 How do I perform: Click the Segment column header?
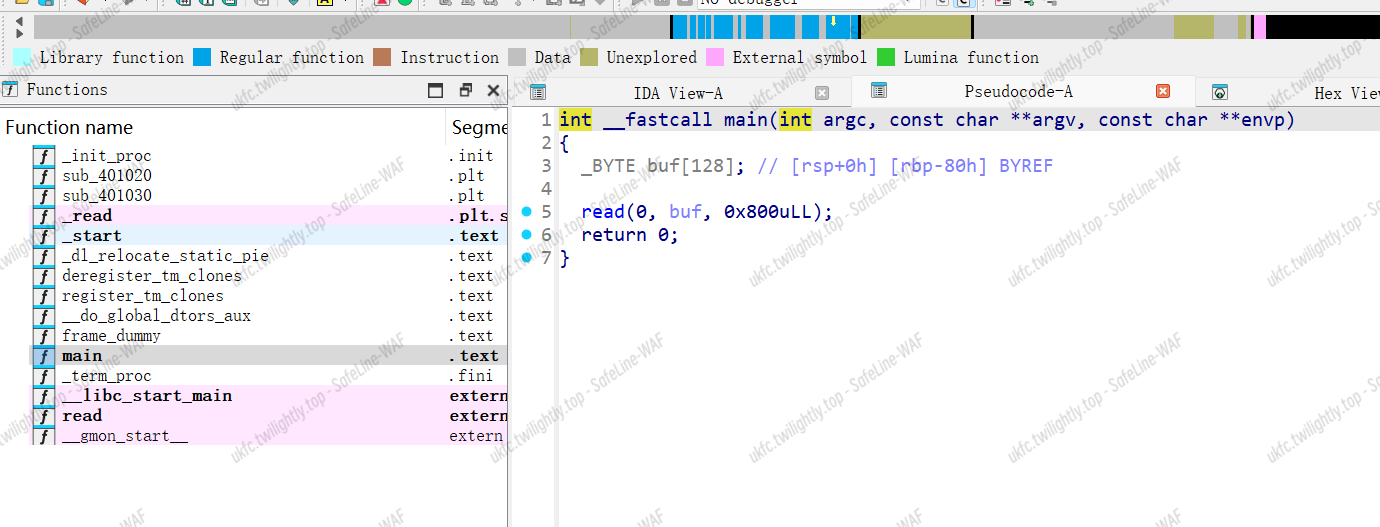click(x=478, y=127)
